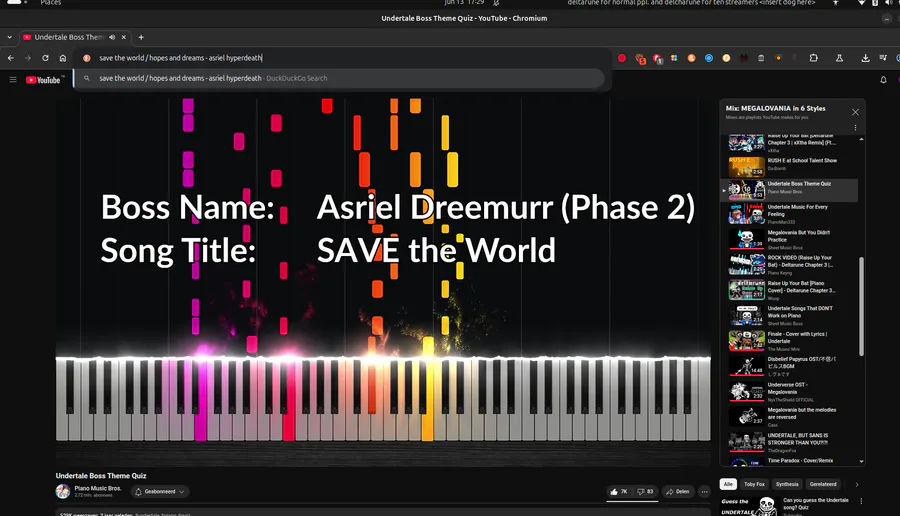Play Underverse OST - Megalovania
Viewport: 900px width, 516px height.
(x=793, y=391)
